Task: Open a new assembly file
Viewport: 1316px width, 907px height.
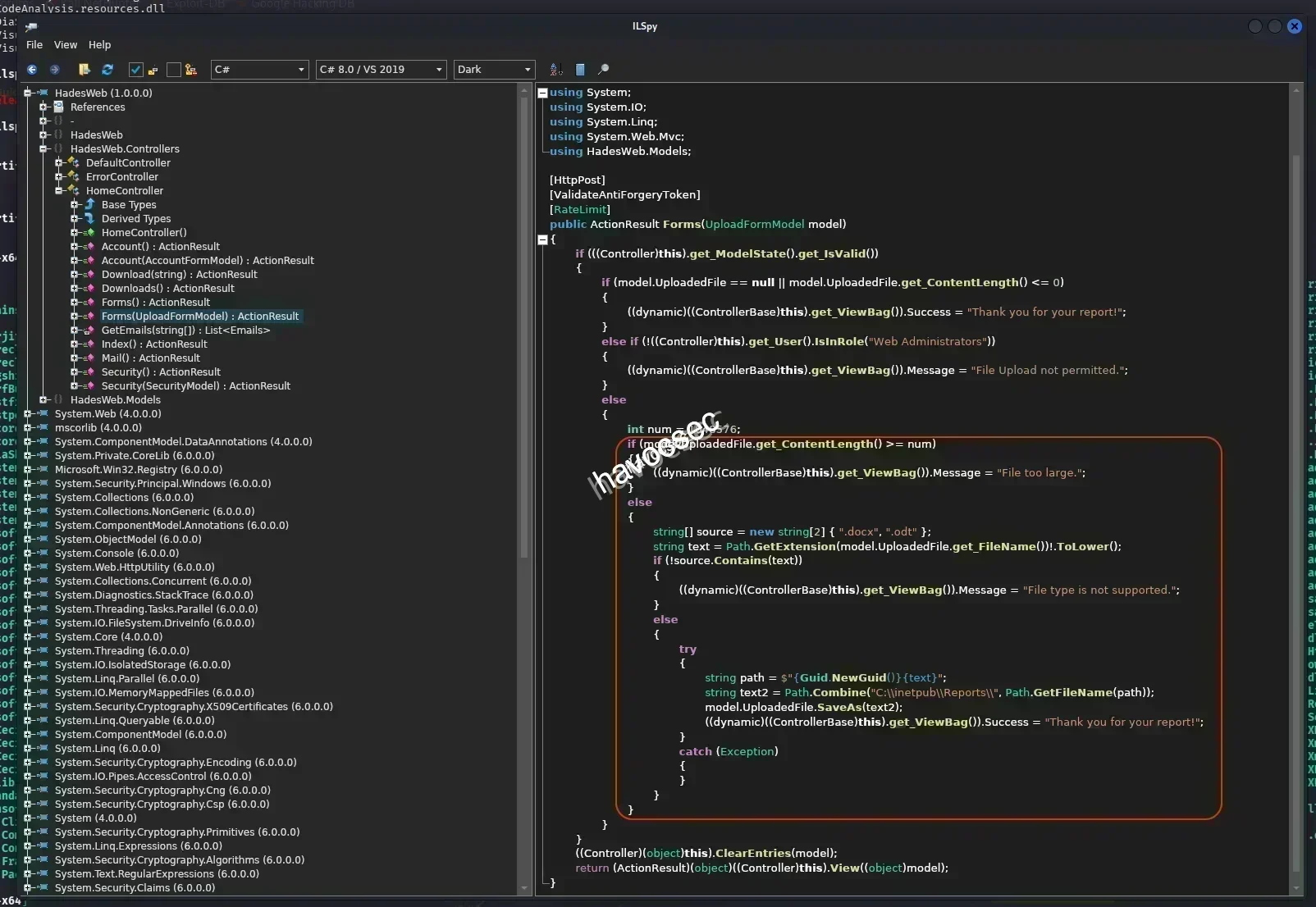Action: pyautogui.click(x=85, y=70)
